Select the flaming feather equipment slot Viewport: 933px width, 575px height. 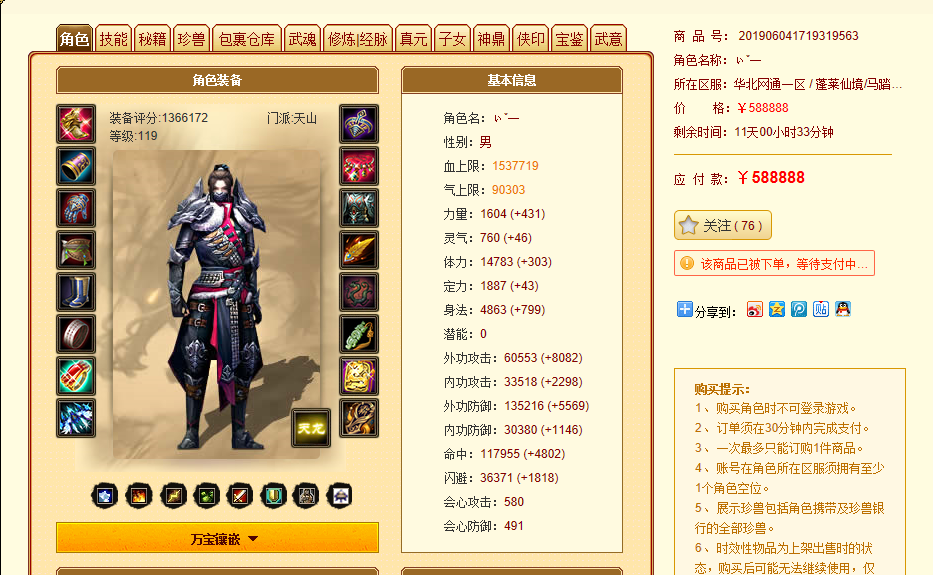359,250
